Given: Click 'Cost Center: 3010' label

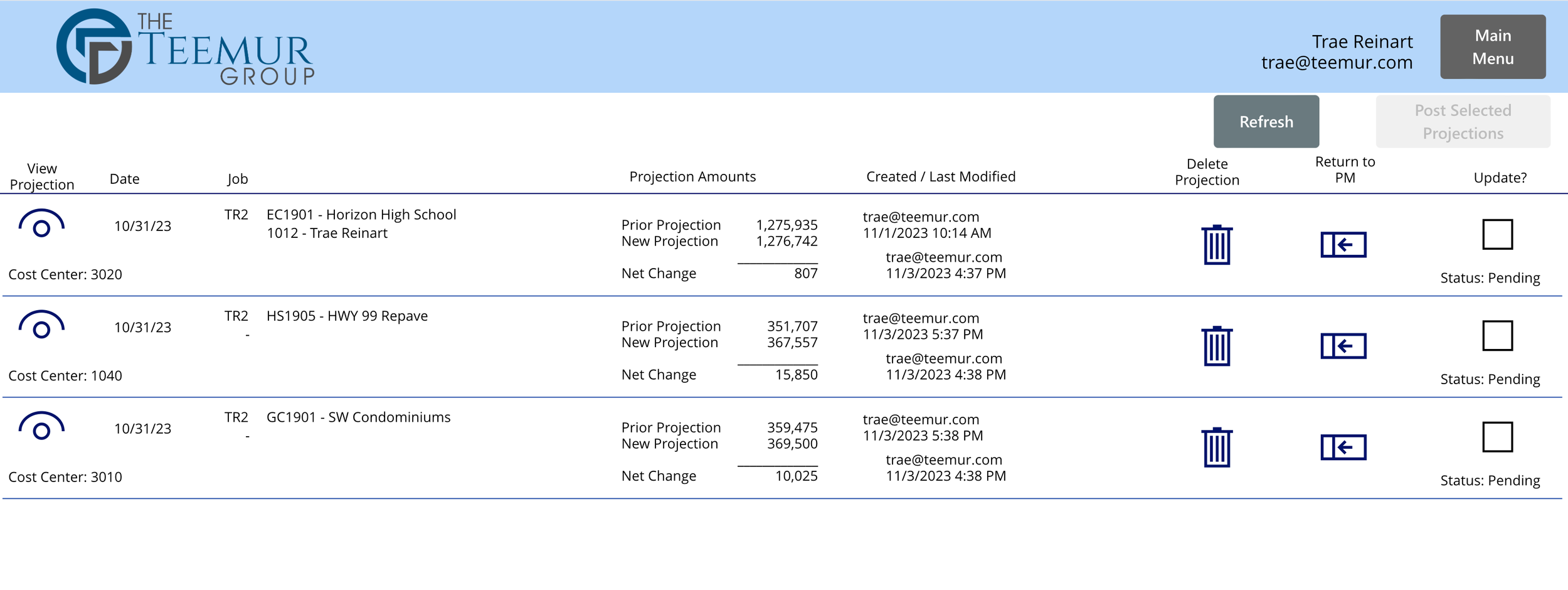Looking at the screenshot, I should click(65, 477).
